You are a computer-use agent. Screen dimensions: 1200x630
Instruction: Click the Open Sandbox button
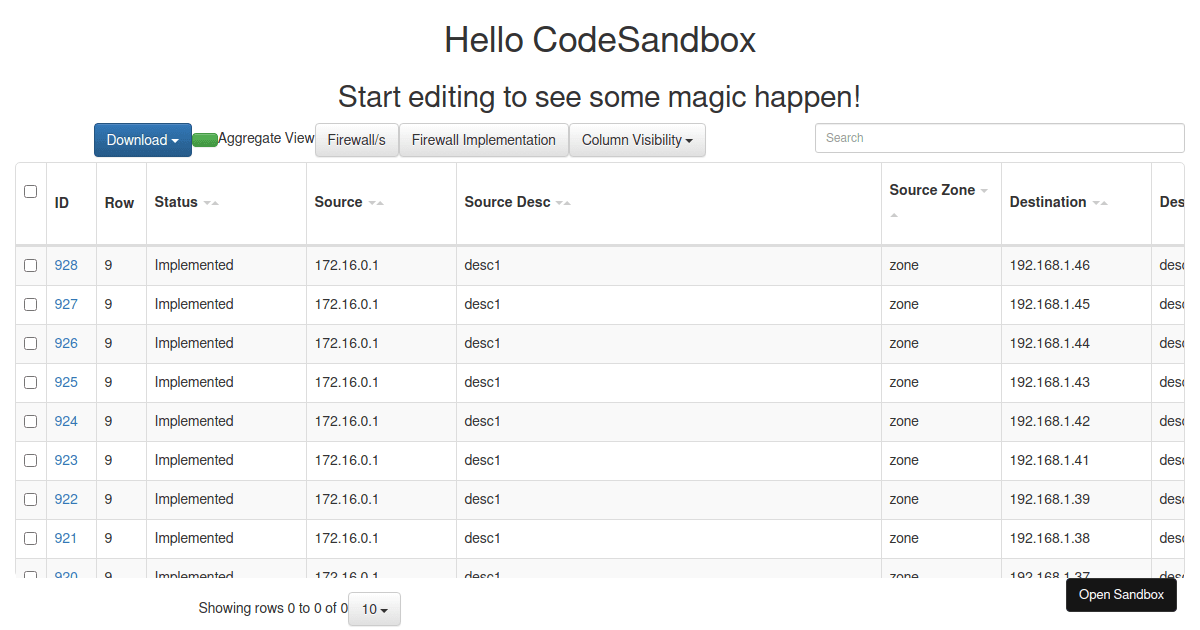click(1121, 594)
